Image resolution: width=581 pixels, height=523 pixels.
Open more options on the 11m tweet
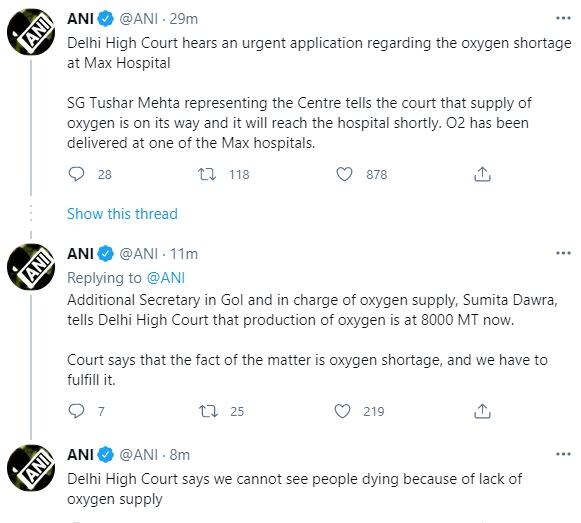click(x=563, y=253)
